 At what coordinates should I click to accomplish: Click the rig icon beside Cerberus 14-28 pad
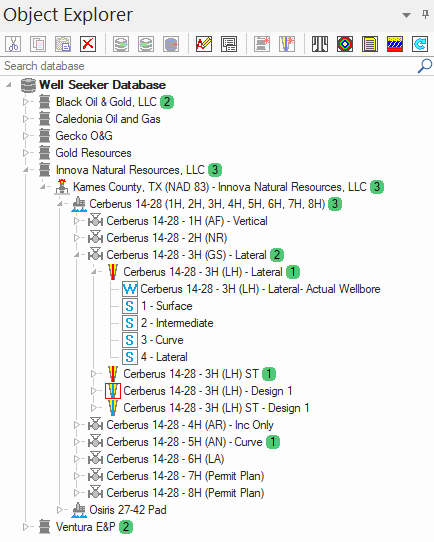point(79,204)
